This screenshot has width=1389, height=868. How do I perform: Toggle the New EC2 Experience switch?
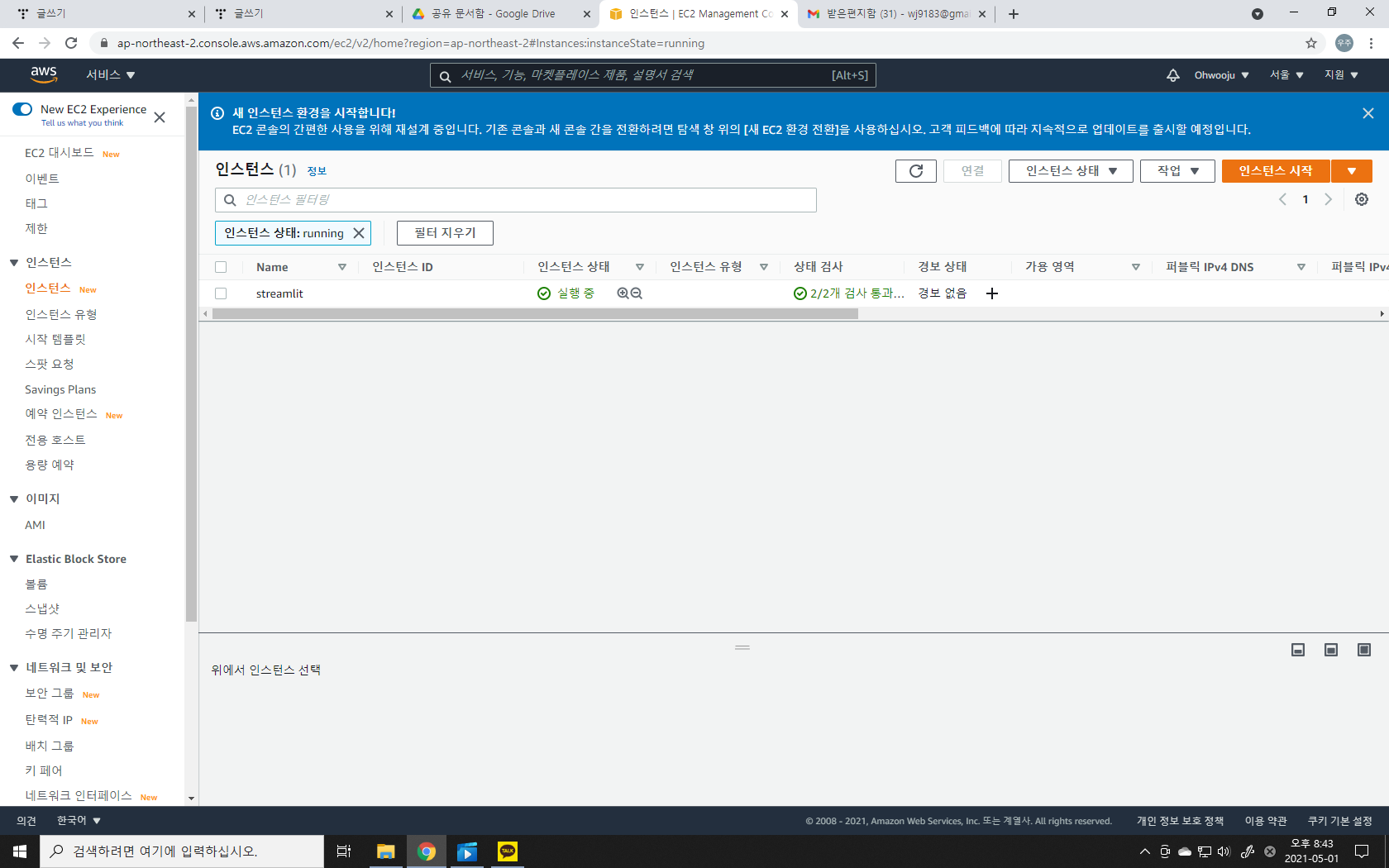pyautogui.click(x=22, y=109)
